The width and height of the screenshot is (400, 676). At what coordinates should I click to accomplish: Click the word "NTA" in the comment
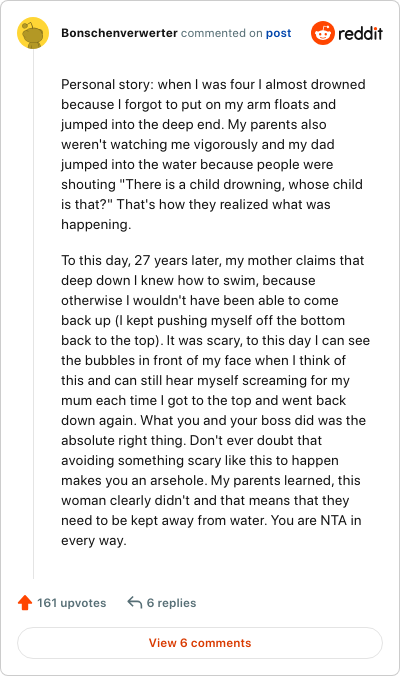334,520
